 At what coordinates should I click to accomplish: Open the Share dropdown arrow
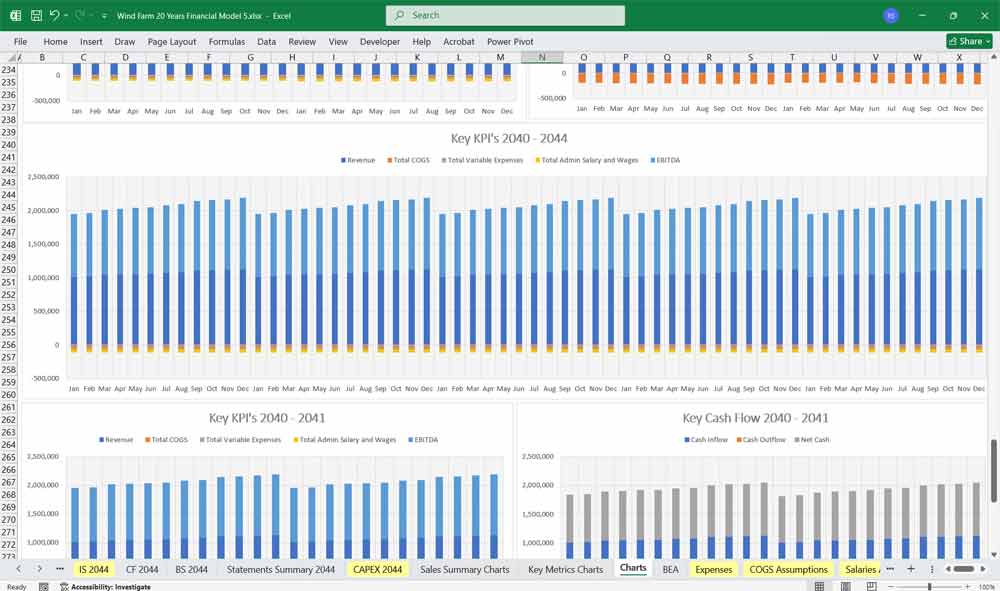pos(986,41)
